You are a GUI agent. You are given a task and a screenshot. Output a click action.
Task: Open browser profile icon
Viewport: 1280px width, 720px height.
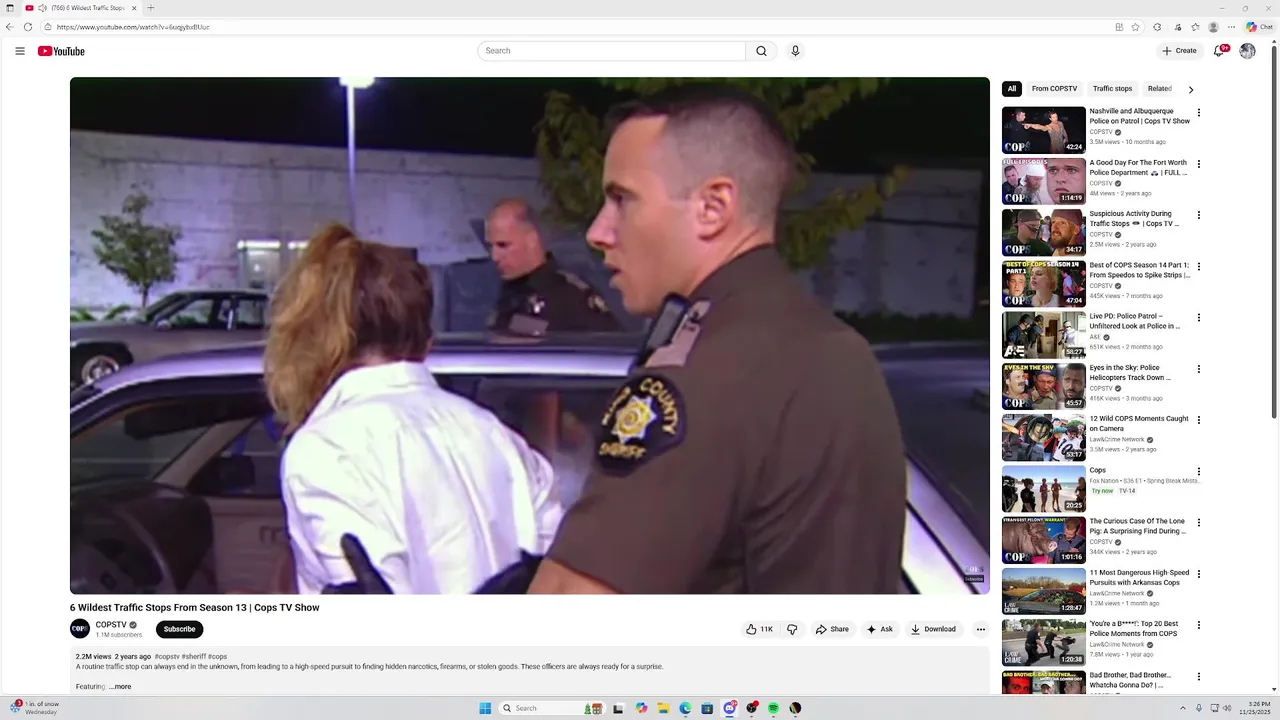(x=1213, y=27)
